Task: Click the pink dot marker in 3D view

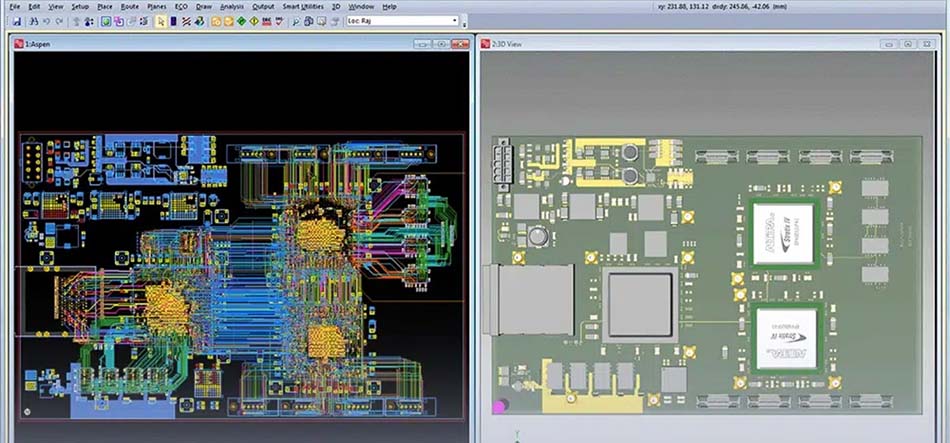Action: pos(499,407)
